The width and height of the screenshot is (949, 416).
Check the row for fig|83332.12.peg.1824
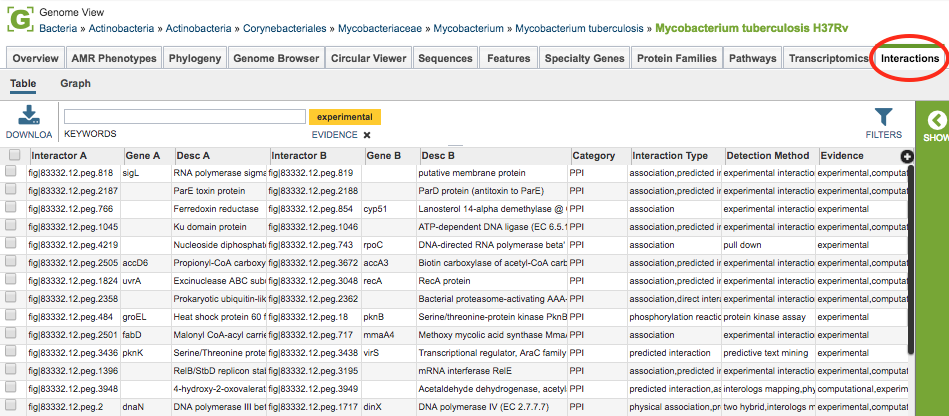[x=11, y=280]
